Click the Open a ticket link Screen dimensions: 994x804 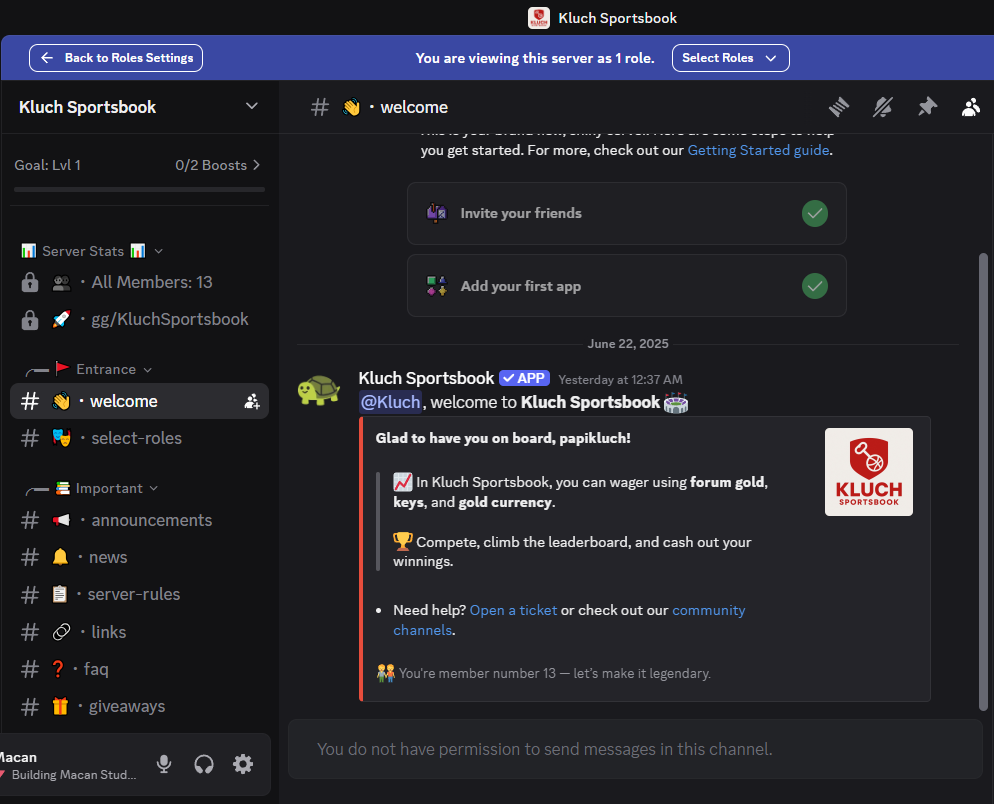click(513, 610)
